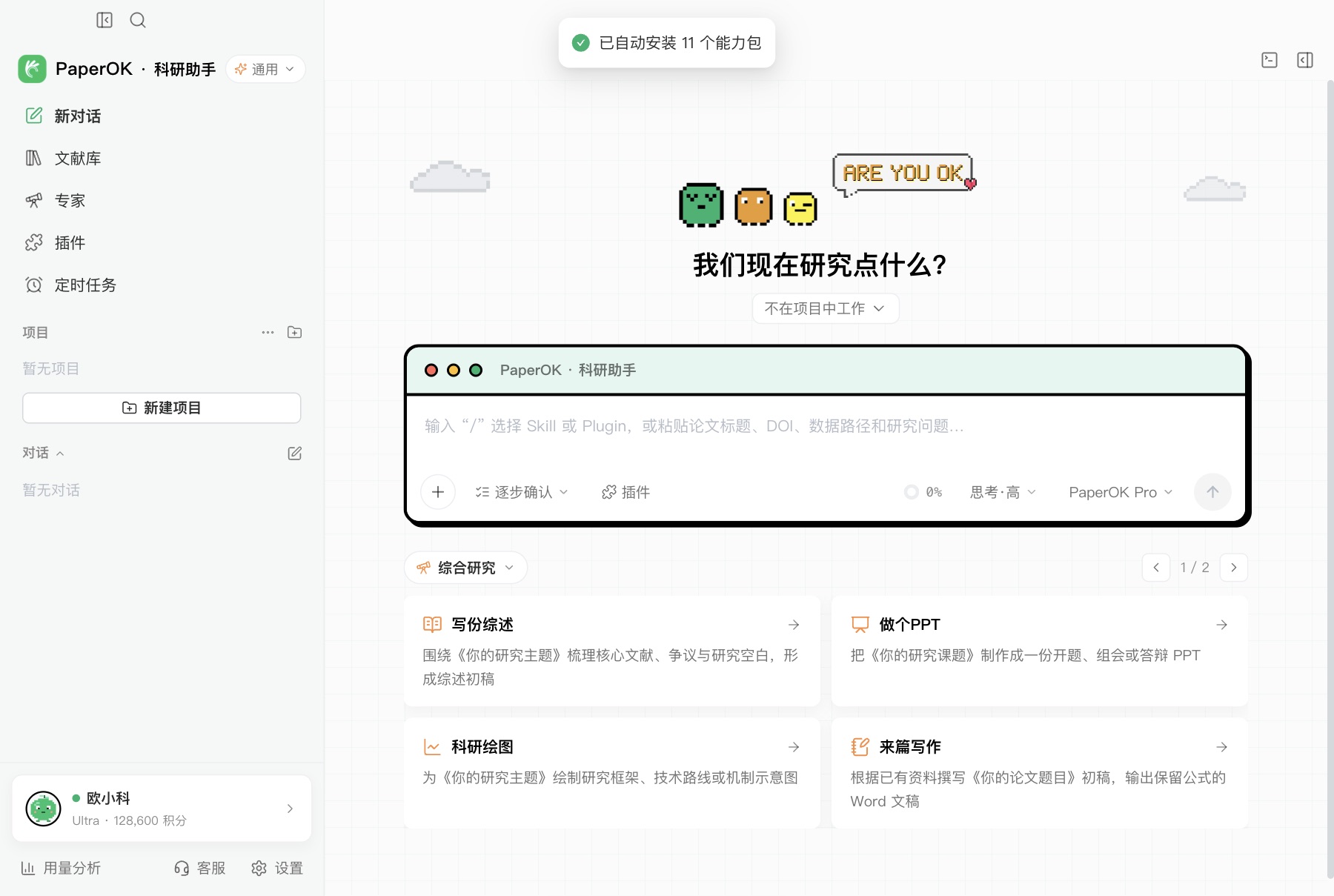Click Ultra · 128,600 积分 text
This screenshot has width=1334, height=896.
click(x=129, y=820)
